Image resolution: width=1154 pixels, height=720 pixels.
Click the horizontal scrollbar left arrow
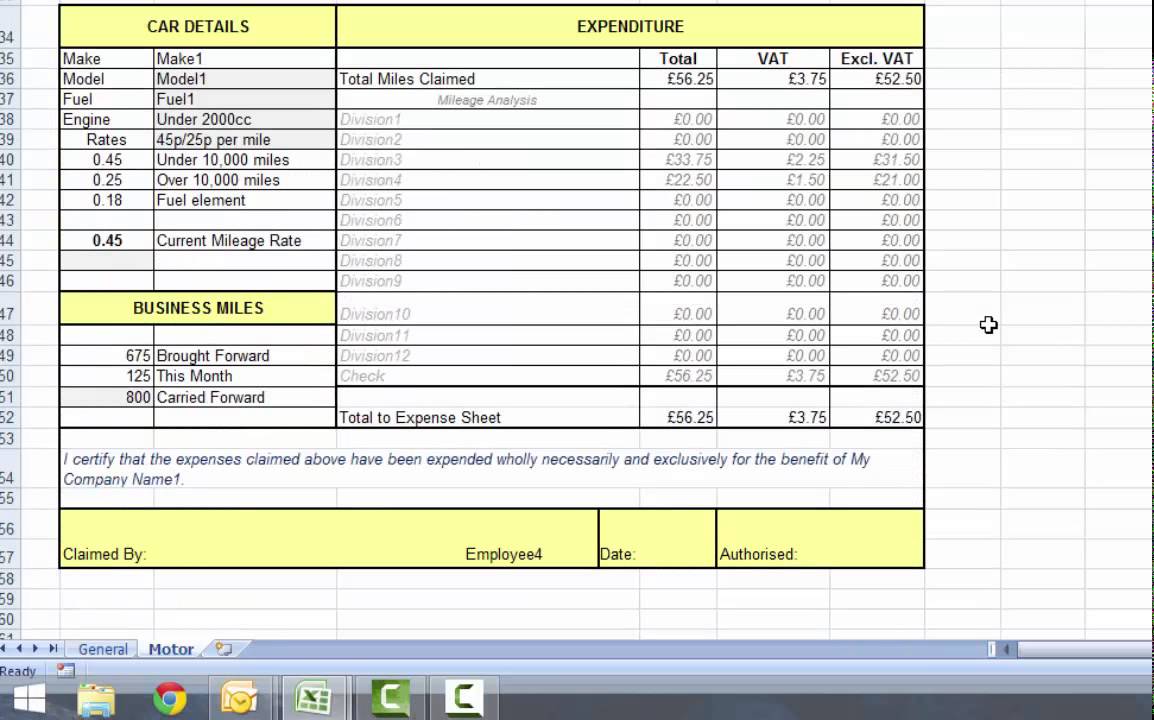coord(1006,649)
